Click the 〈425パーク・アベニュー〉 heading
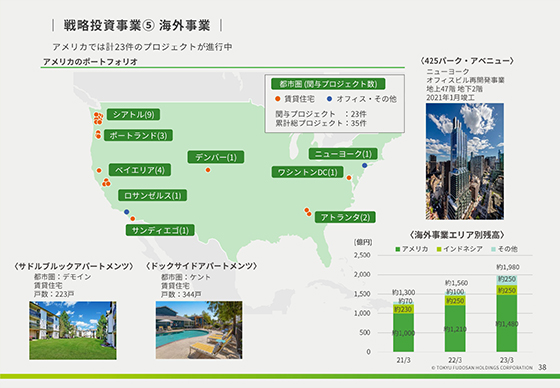560x388 pixels. point(467,61)
